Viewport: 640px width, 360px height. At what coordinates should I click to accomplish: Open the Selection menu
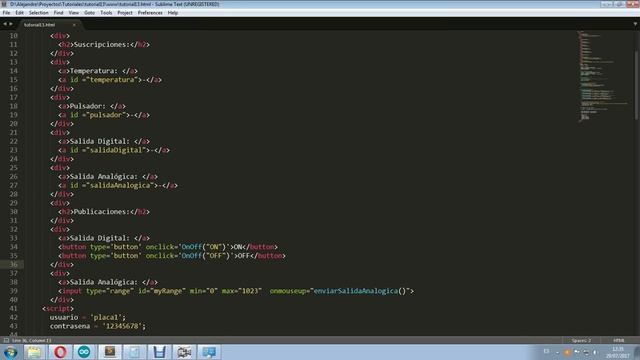click(x=38, y=13)
